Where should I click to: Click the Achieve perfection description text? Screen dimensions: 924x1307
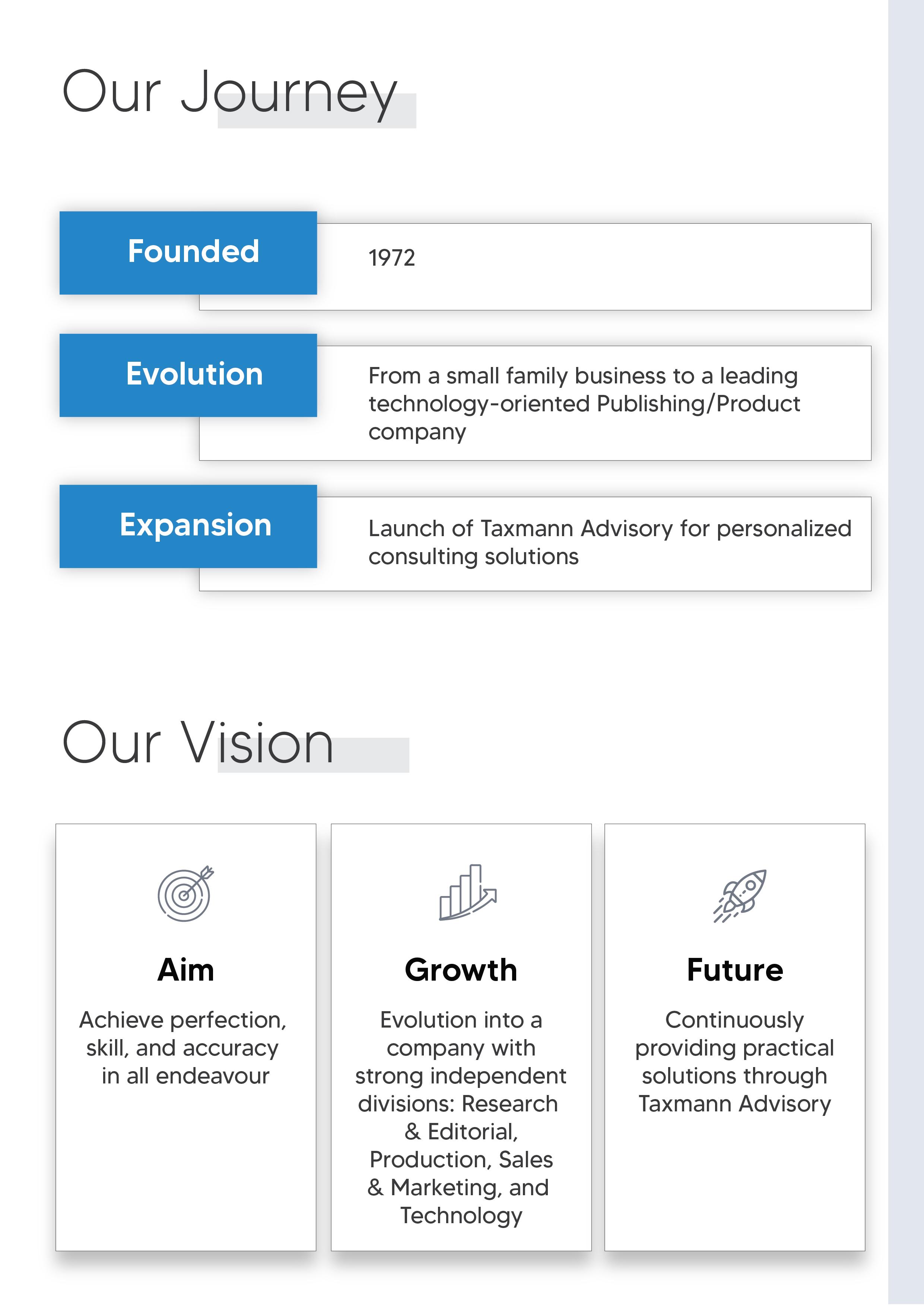[183, 1048]
